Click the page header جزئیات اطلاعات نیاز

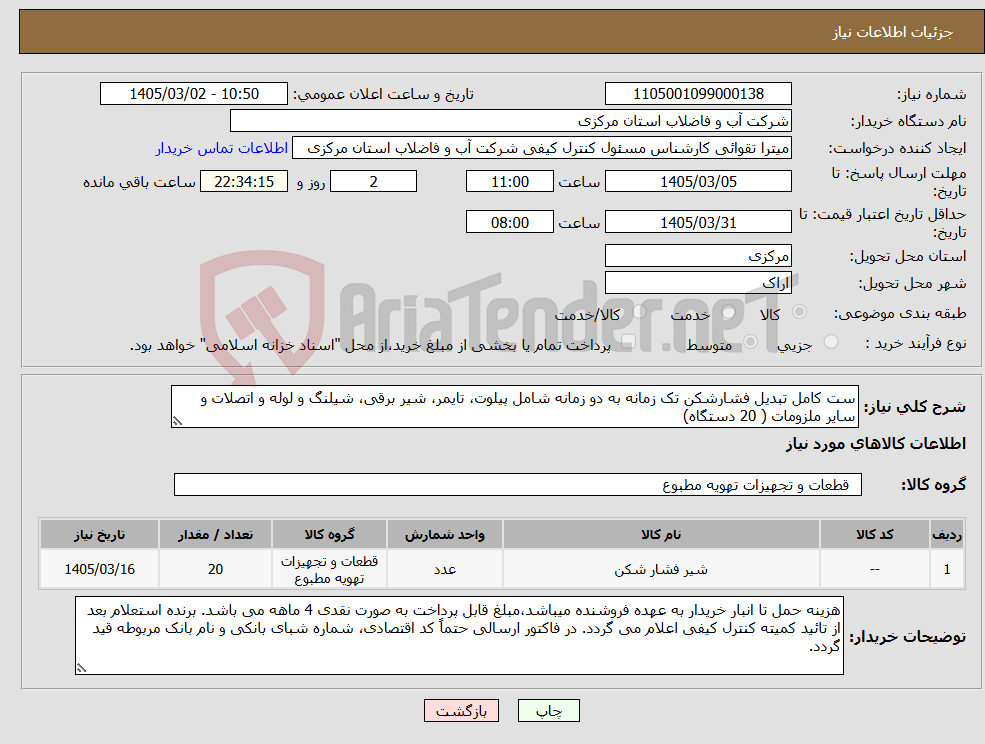pyautogui.click(x=893, y=32)
